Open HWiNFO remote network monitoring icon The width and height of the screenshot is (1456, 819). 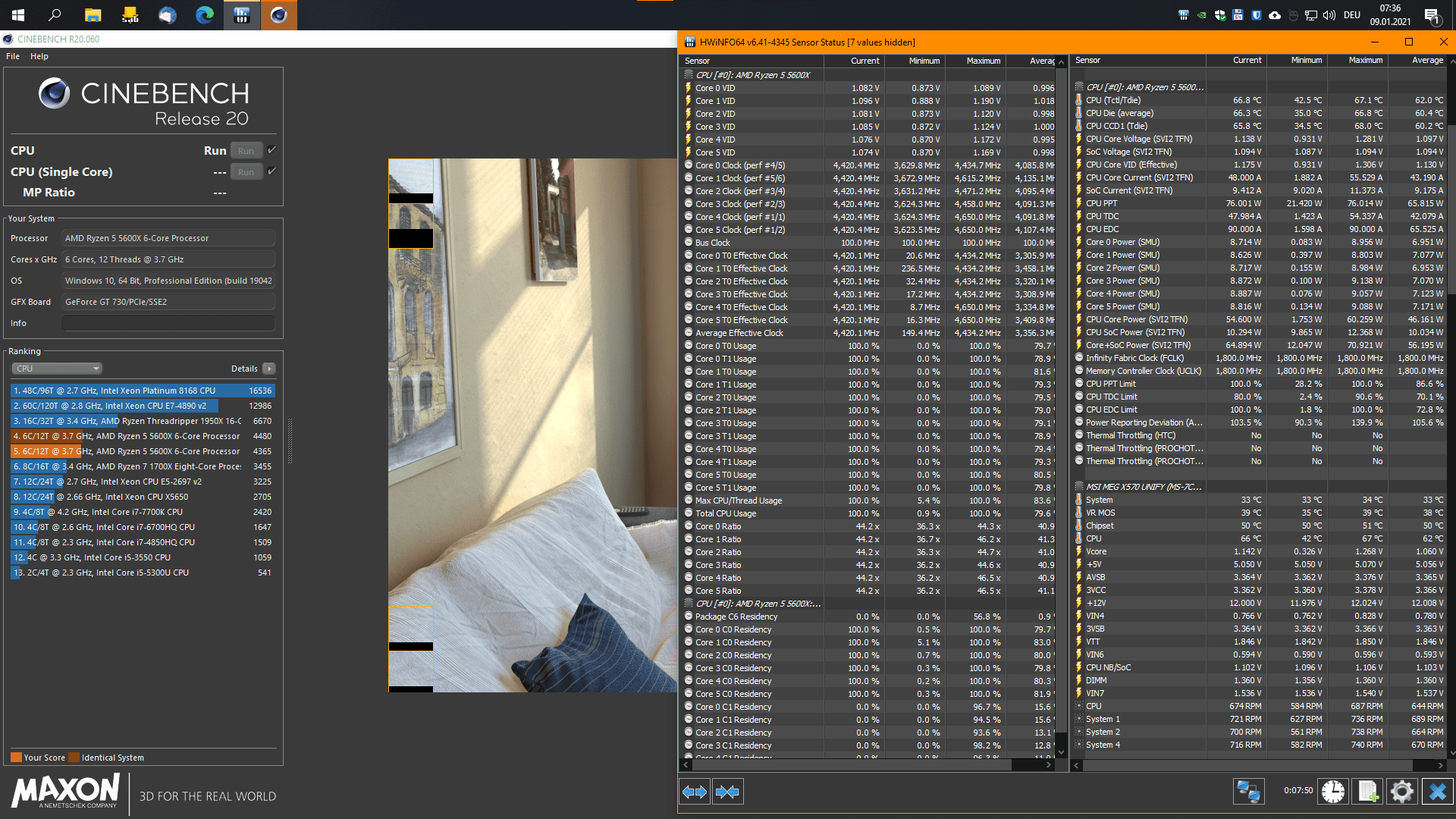(1248, 792)
